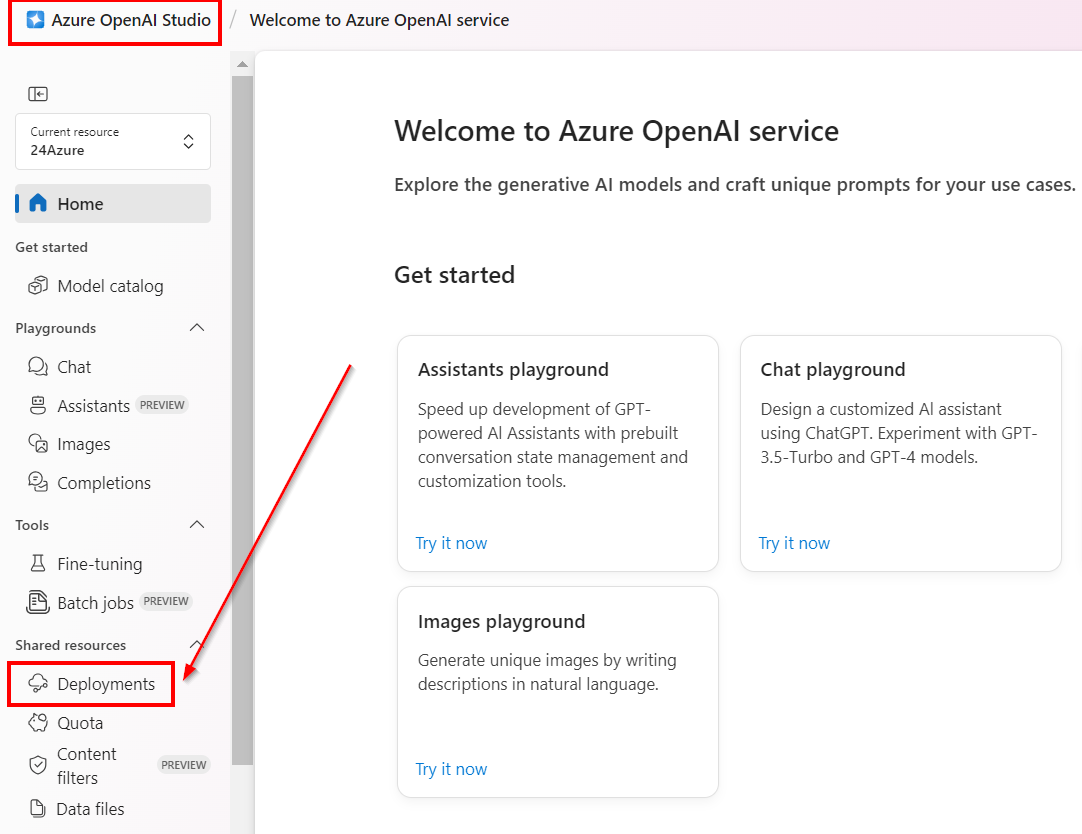The height and width of the screenshot is (834, 1082).
Task: Collapse the sidebar using the panel icon
Action: (x=38, y=94)
